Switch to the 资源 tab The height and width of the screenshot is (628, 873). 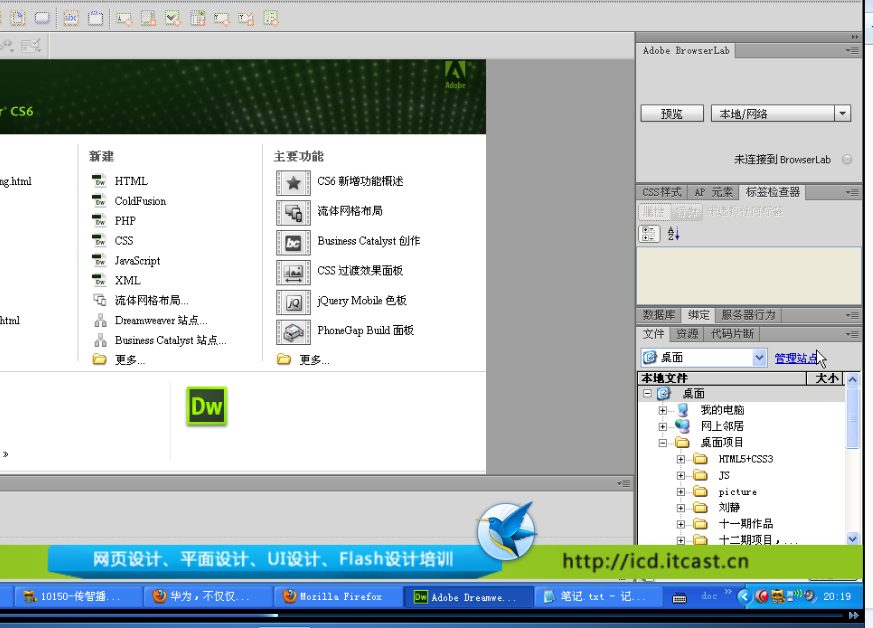[687, 334]
